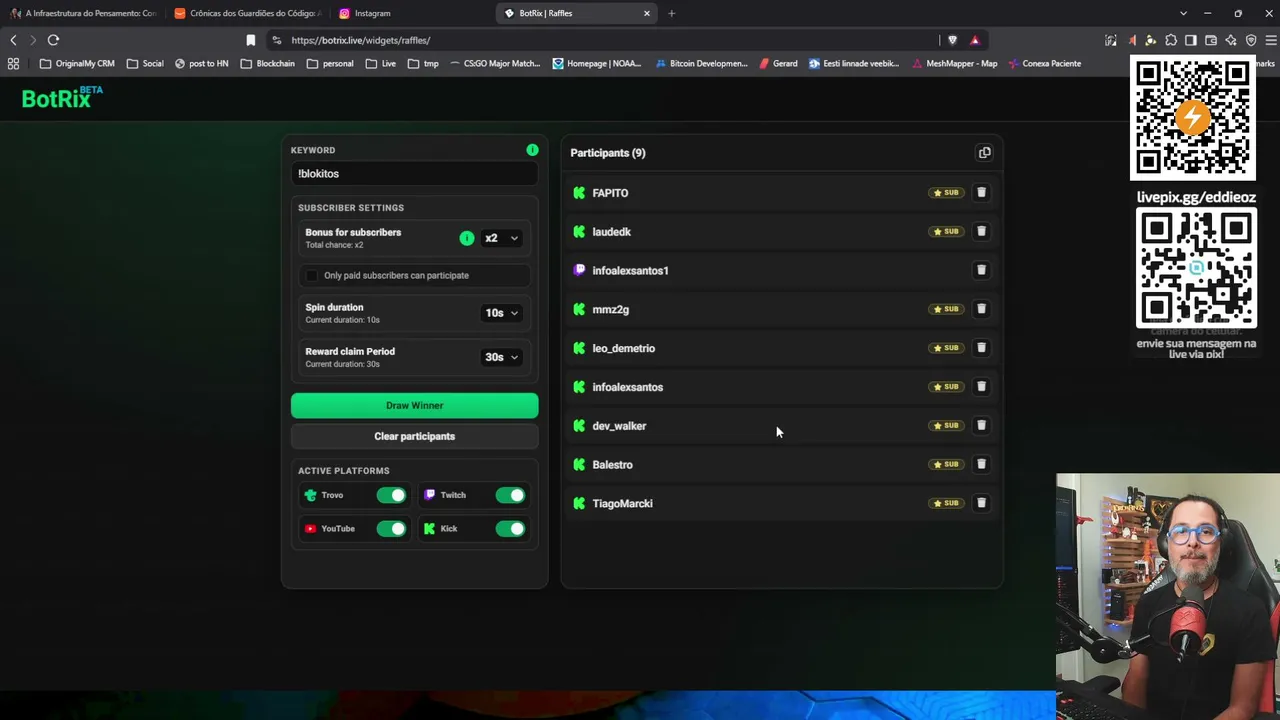Select the BotRix | Raffles tab

pos(576,13)
